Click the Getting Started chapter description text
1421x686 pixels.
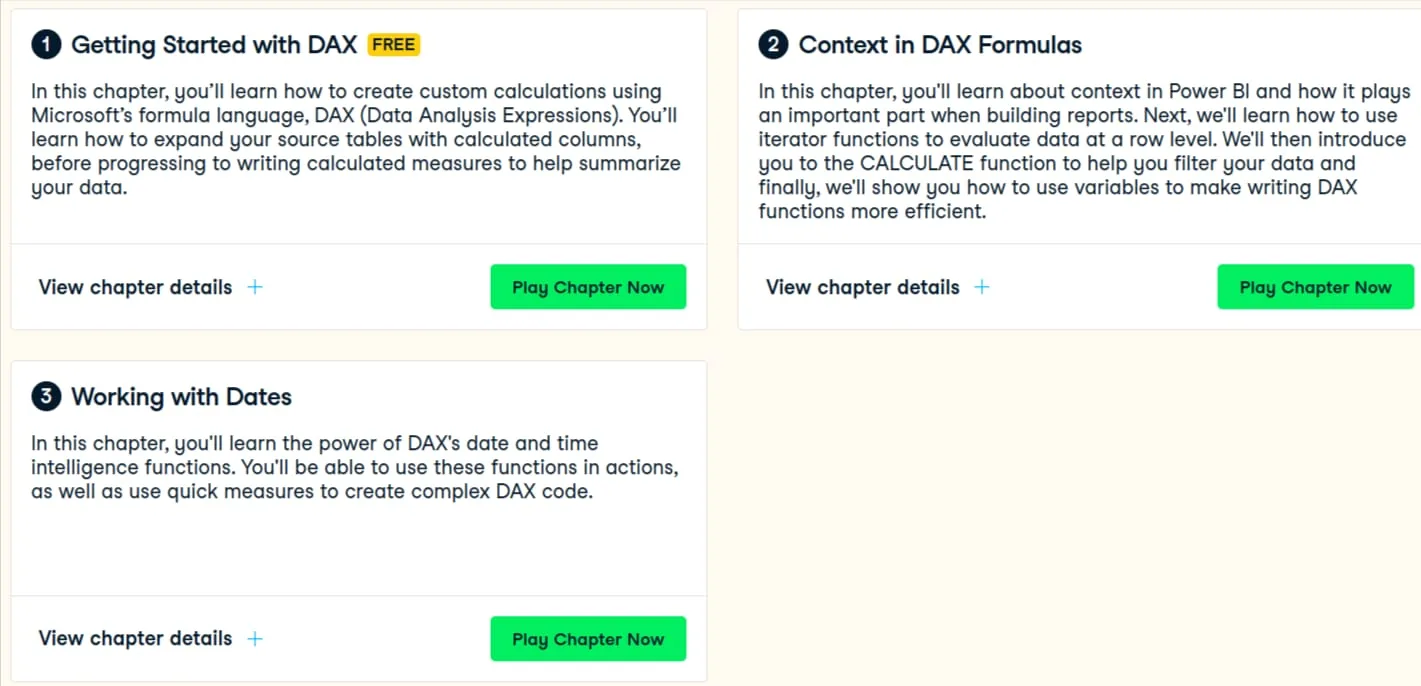[x=356, y=139]
